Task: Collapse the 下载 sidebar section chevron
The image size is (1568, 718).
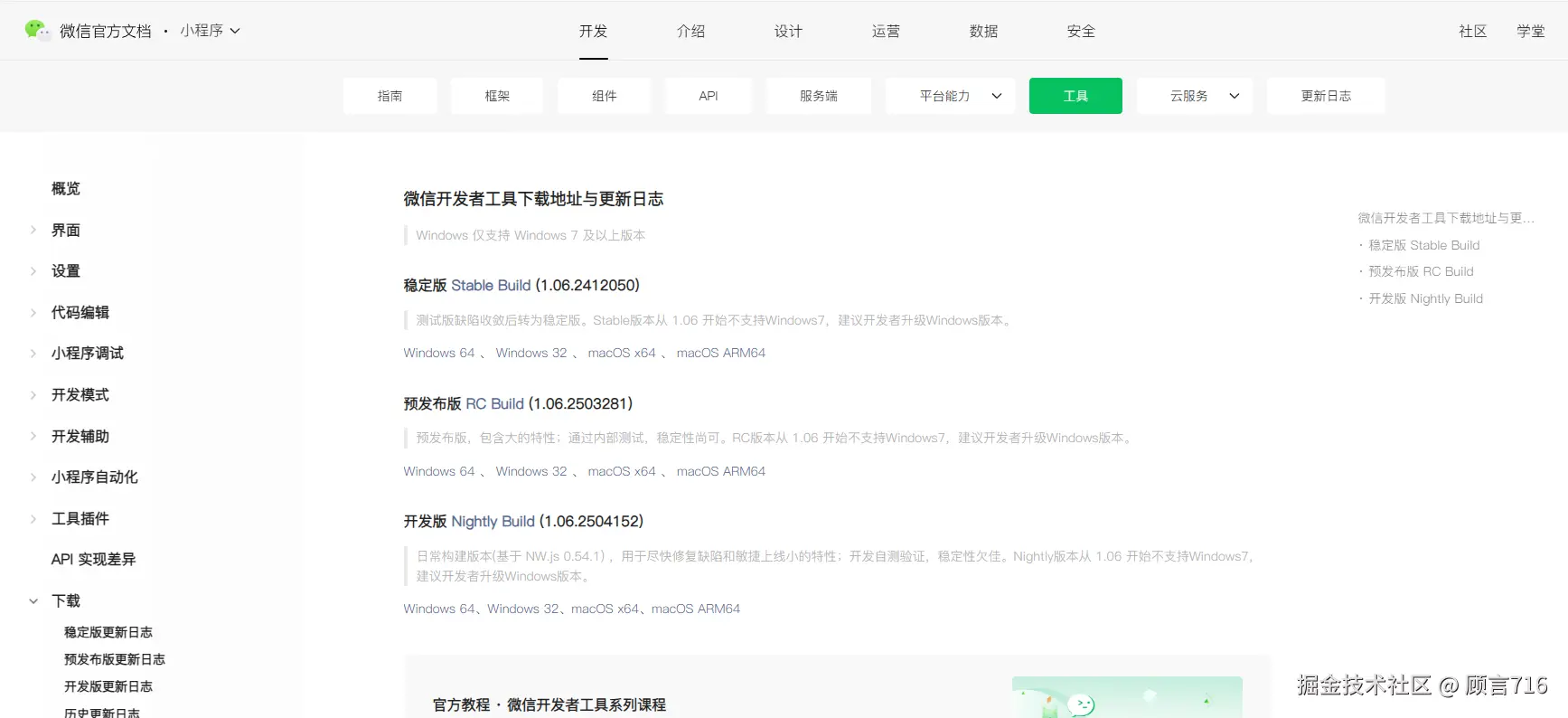Action: point(33,600)
